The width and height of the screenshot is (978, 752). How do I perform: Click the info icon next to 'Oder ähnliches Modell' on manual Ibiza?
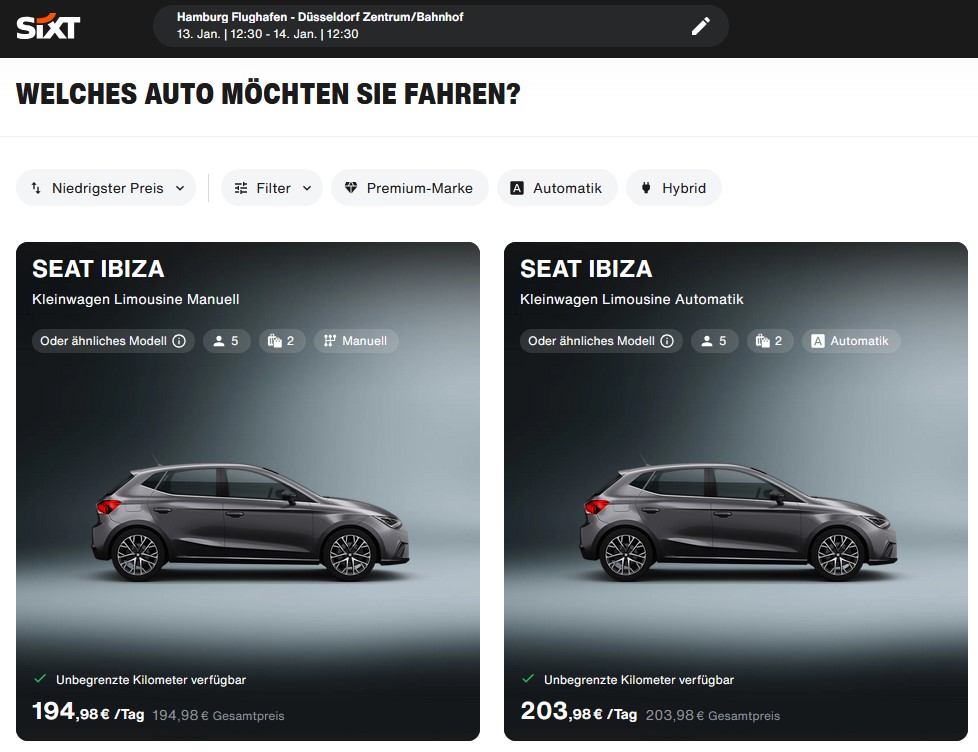click(x=178, y=340)
